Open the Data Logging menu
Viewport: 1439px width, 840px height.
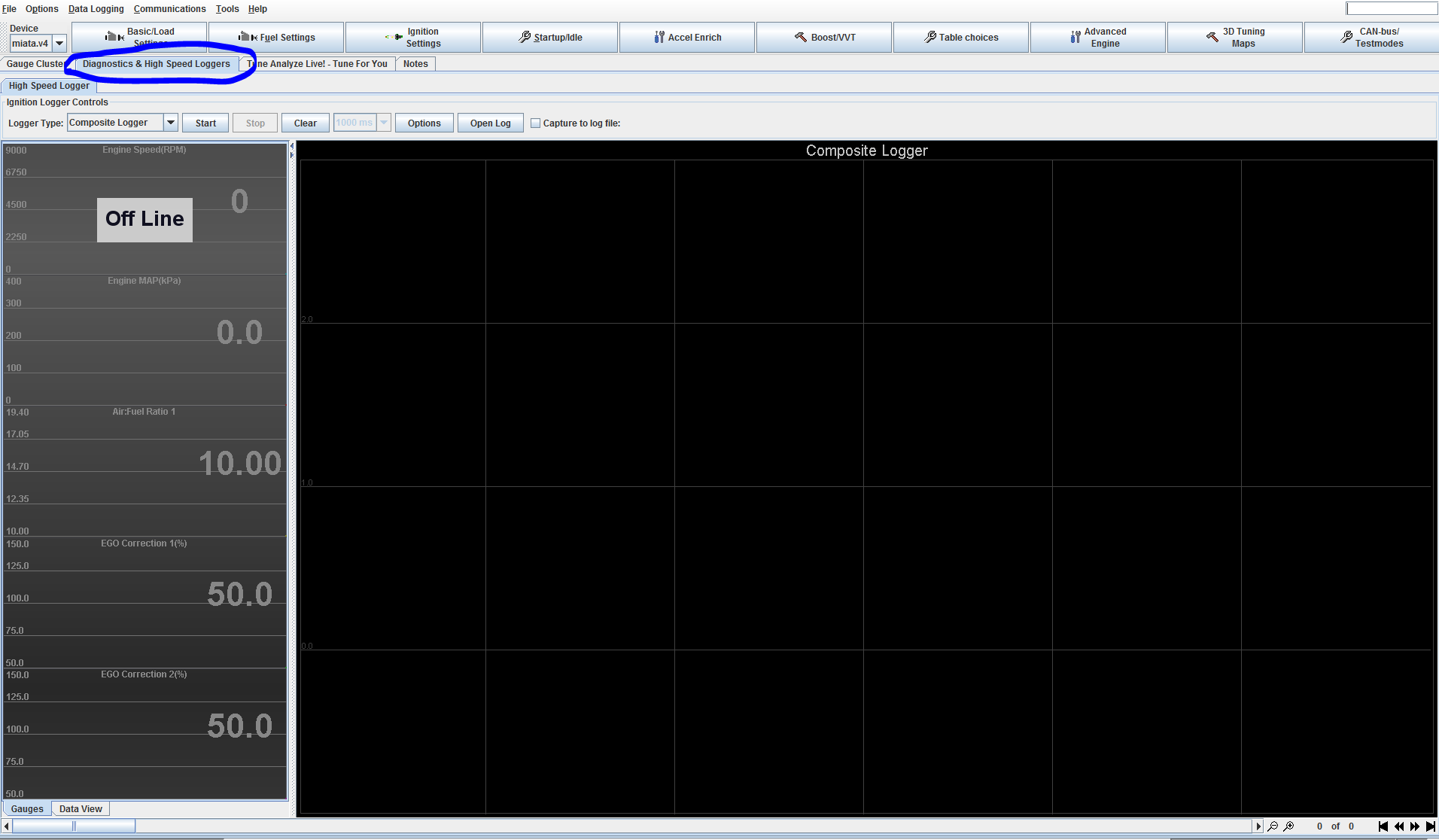click(x=96, y=9)
